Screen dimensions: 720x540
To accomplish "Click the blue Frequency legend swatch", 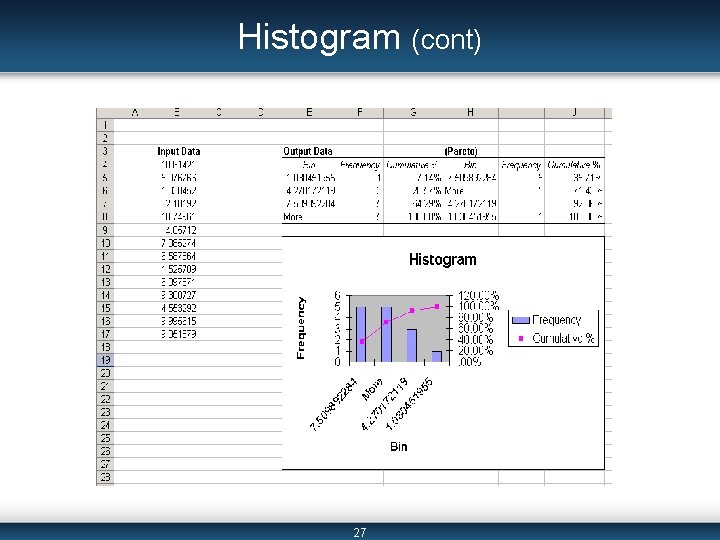I will pyautogui.click(x=521, y=320).
